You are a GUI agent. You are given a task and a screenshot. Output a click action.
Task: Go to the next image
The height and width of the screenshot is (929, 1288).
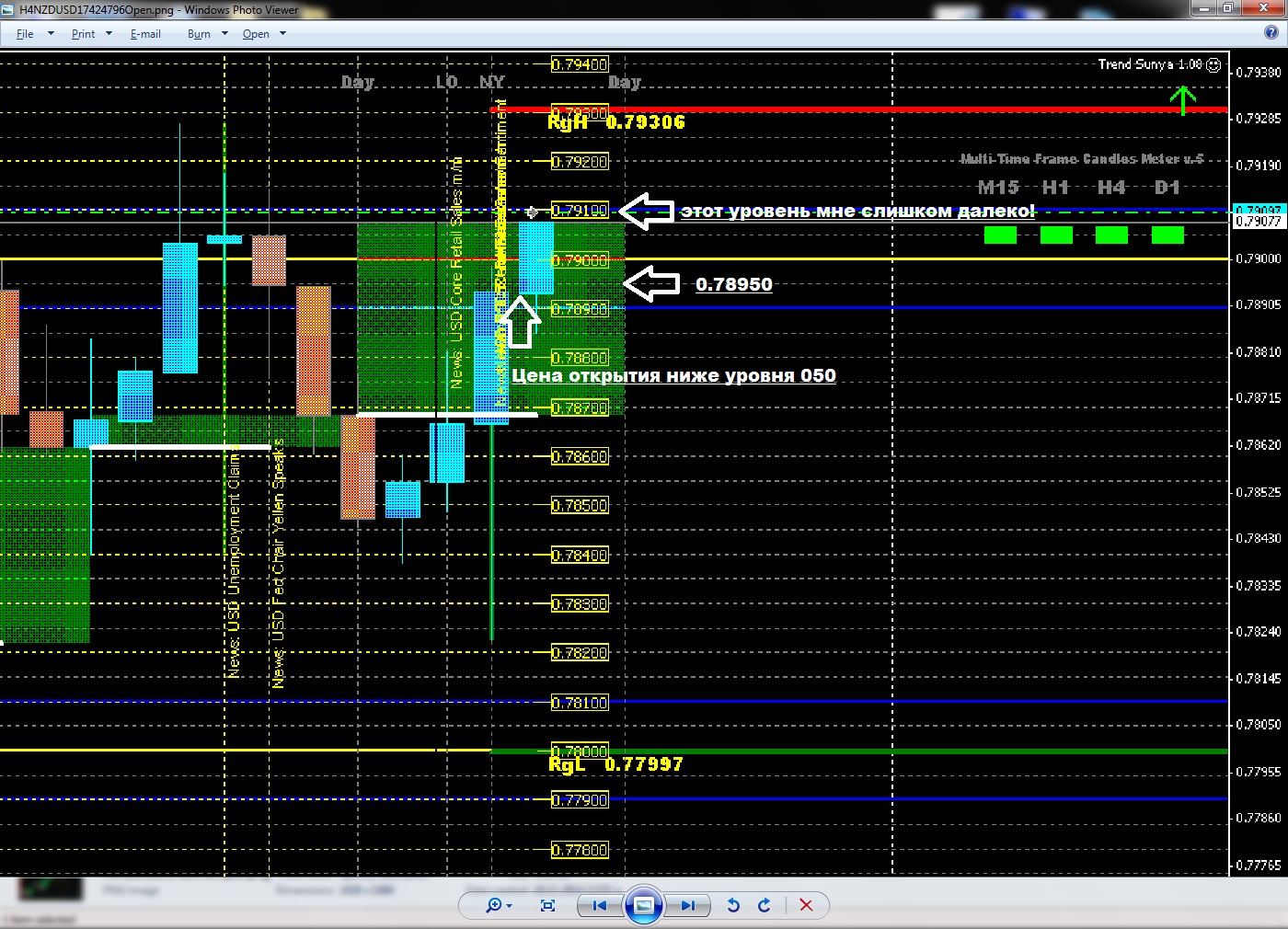coord(687,905)
